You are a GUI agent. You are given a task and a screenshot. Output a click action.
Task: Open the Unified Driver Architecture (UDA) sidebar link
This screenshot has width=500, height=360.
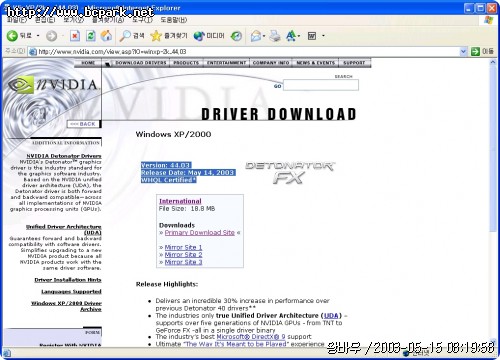pyautogui.click(x=64, y=230)
